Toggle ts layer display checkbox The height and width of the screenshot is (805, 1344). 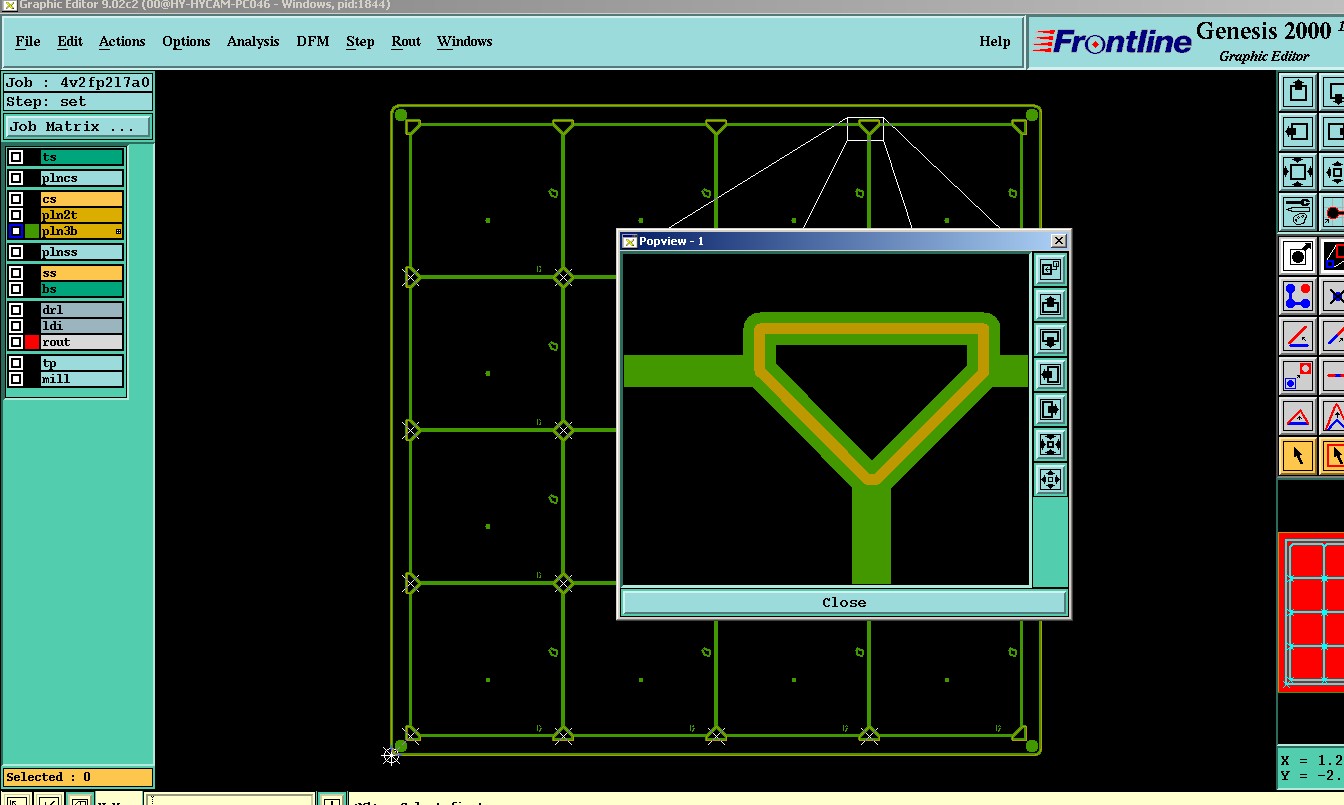coord(16,157)
